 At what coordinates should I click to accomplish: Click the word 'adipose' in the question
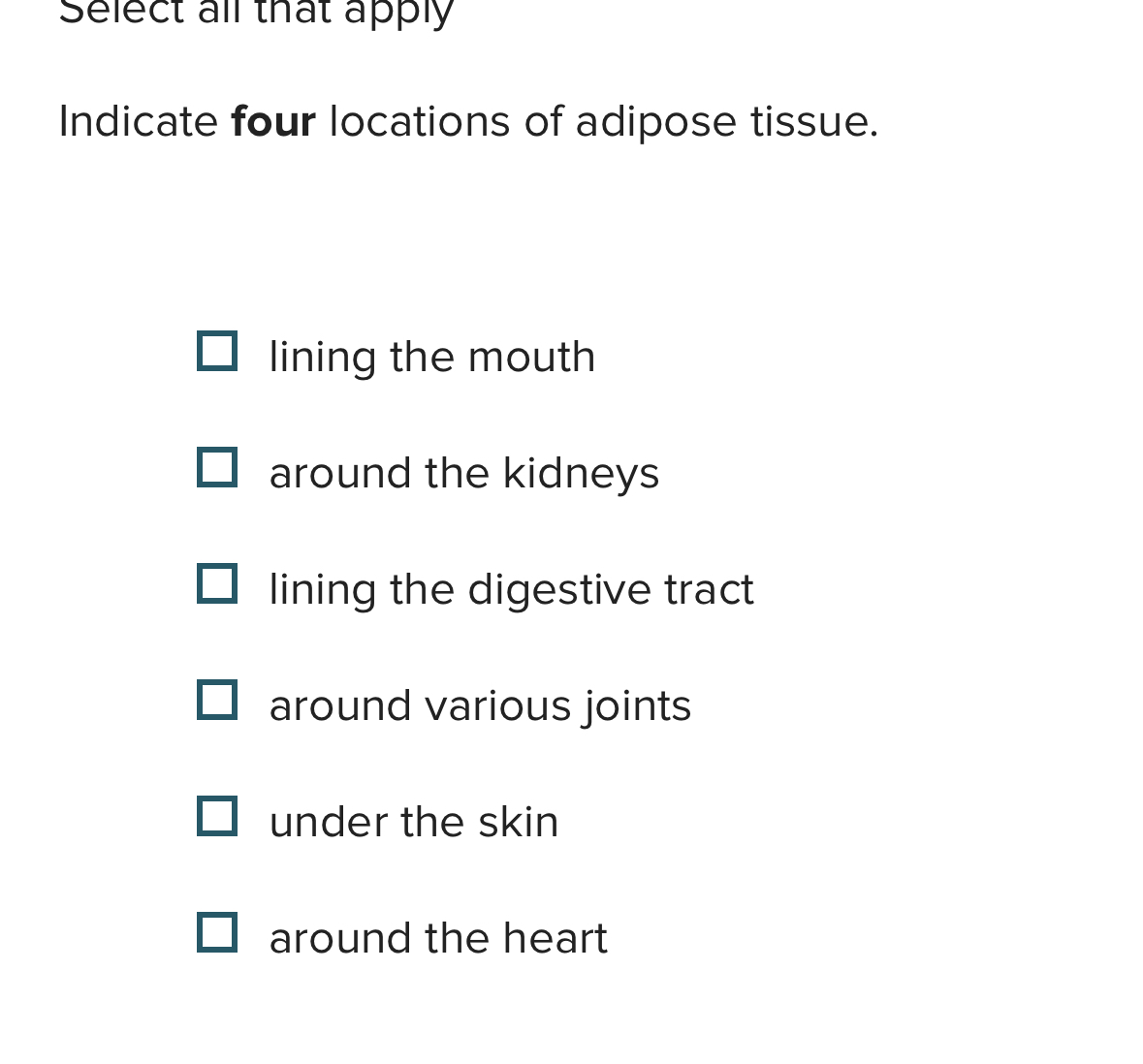coord(656,122)
